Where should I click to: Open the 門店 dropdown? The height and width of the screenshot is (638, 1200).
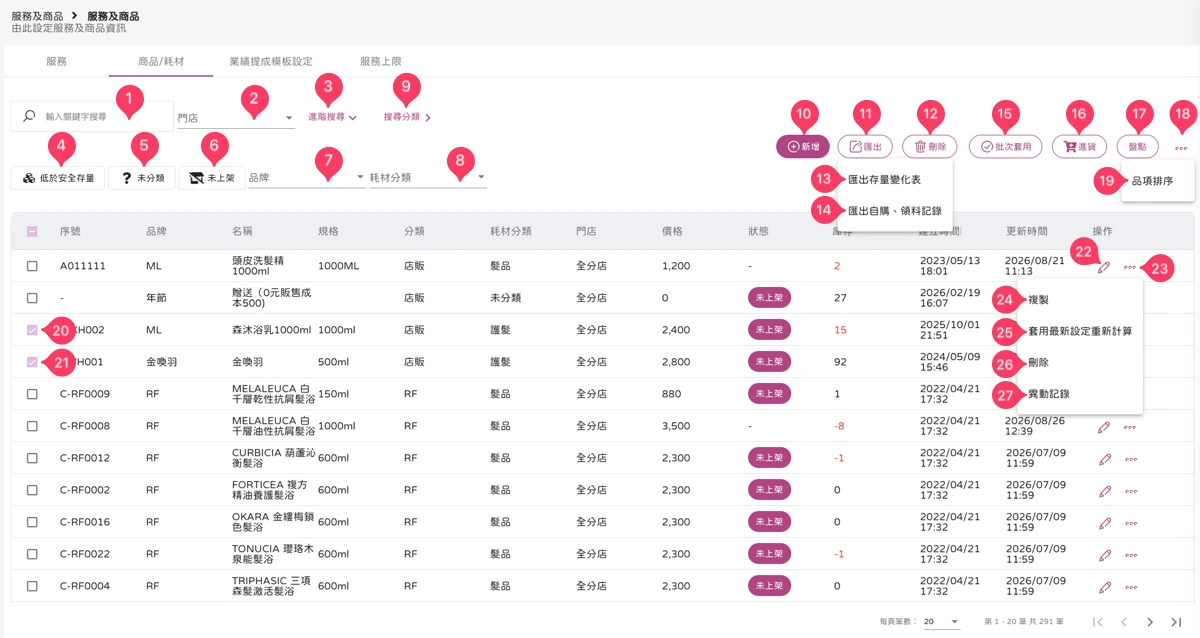(x=236, y=118)
